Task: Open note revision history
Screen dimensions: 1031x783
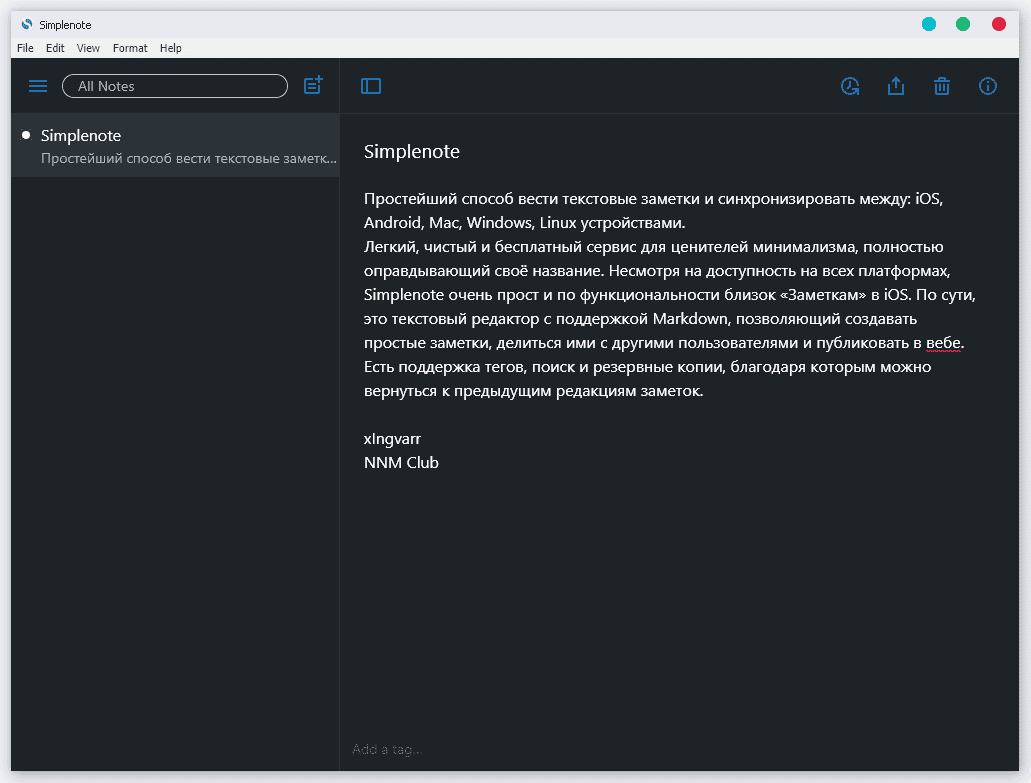Action: point(850,86)
